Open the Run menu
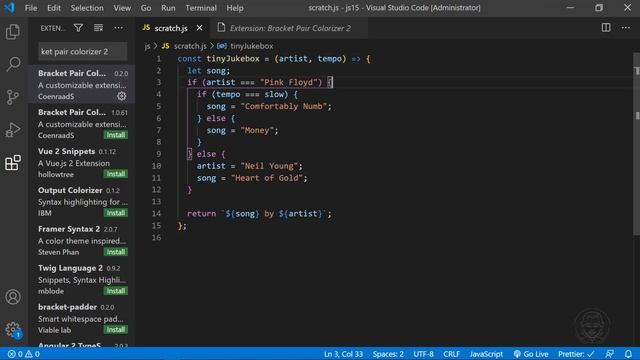The height and width of the screenshot is (360, 640). pyautogui.click(x=168, y=8)
